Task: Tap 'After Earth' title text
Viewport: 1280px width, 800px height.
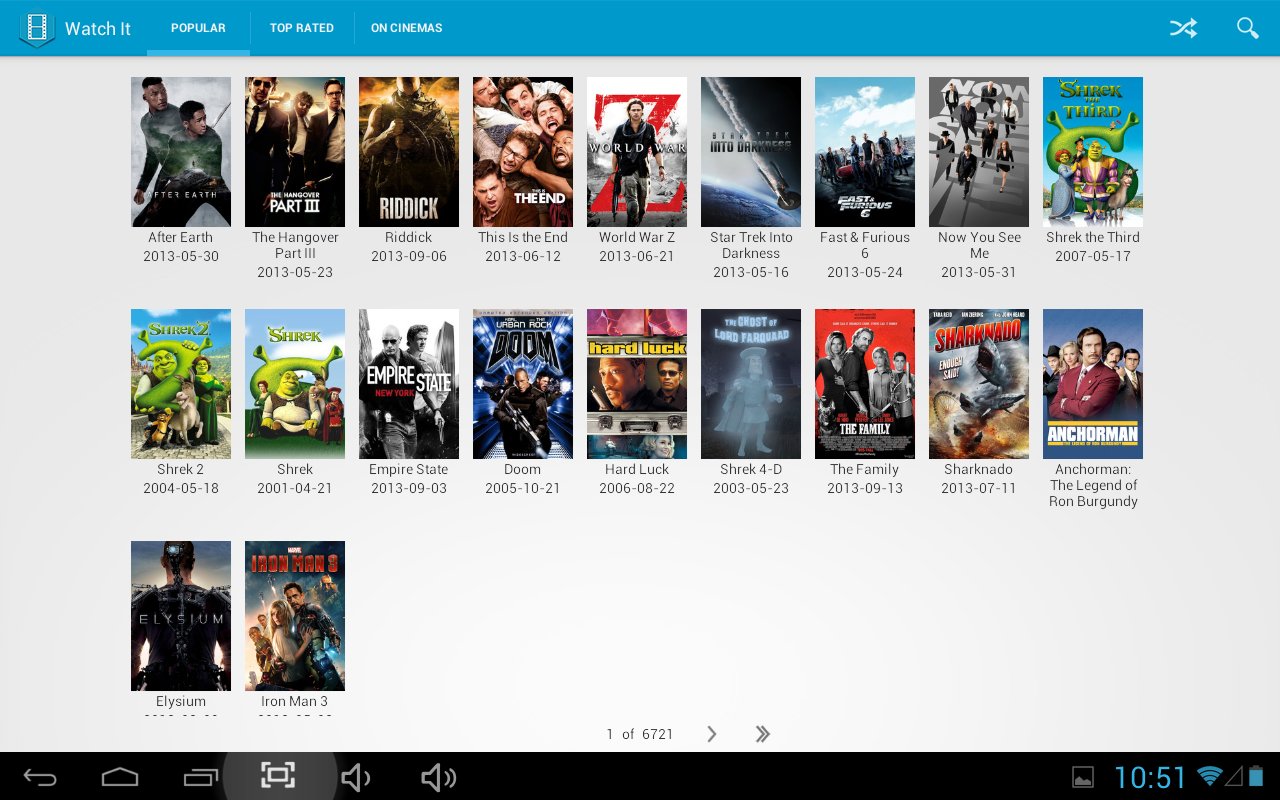Action: [181, 237]
